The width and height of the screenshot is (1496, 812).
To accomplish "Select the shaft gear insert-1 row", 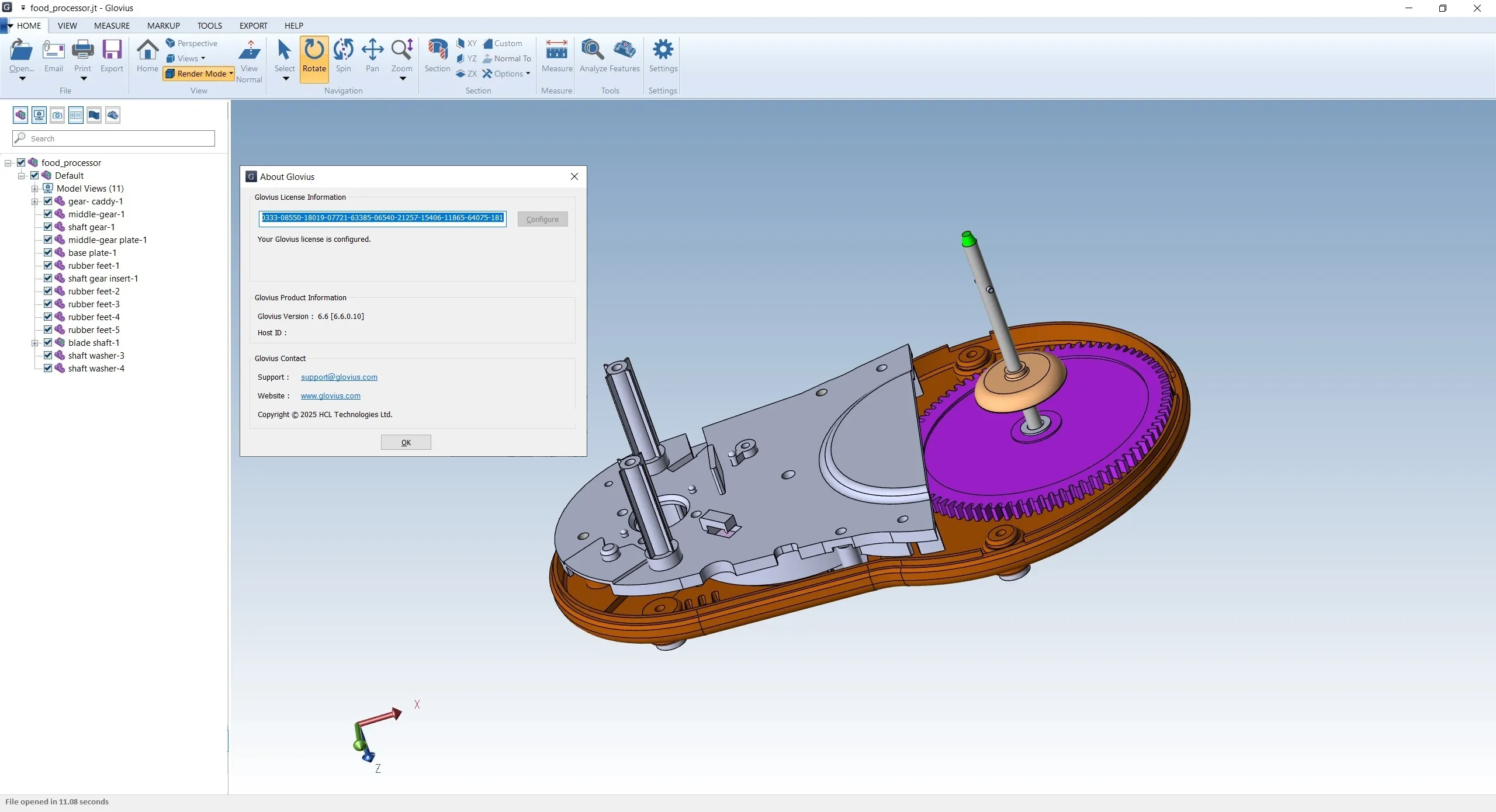I will [103, 278].
